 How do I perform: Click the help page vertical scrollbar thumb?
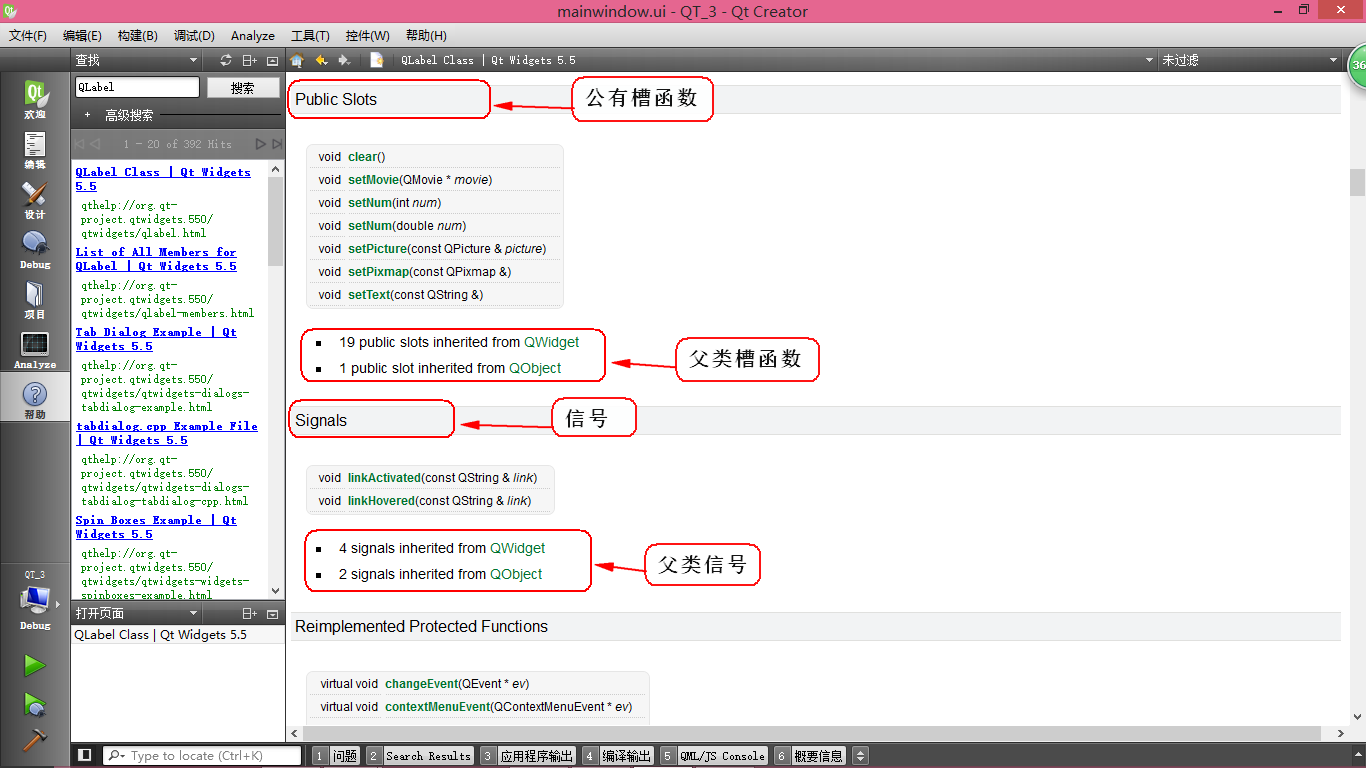[1357, 182]
